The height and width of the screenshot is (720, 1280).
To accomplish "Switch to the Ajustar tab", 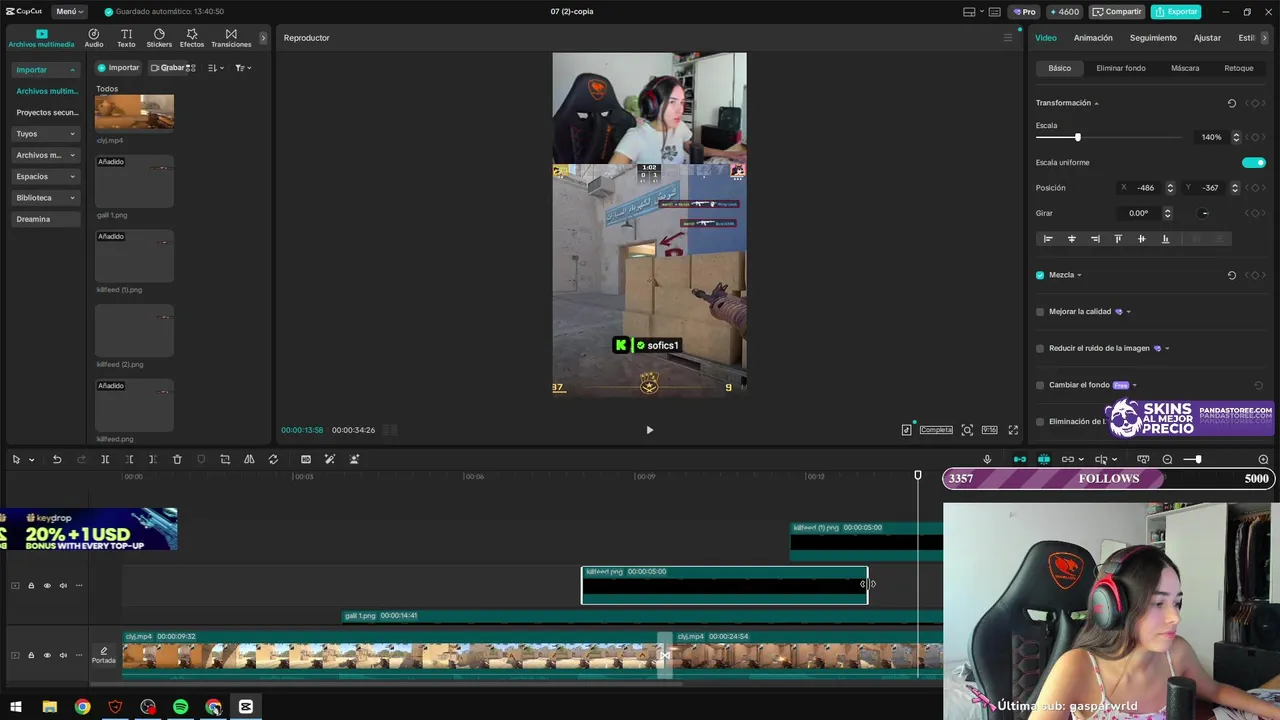I will coord(1207,38).
